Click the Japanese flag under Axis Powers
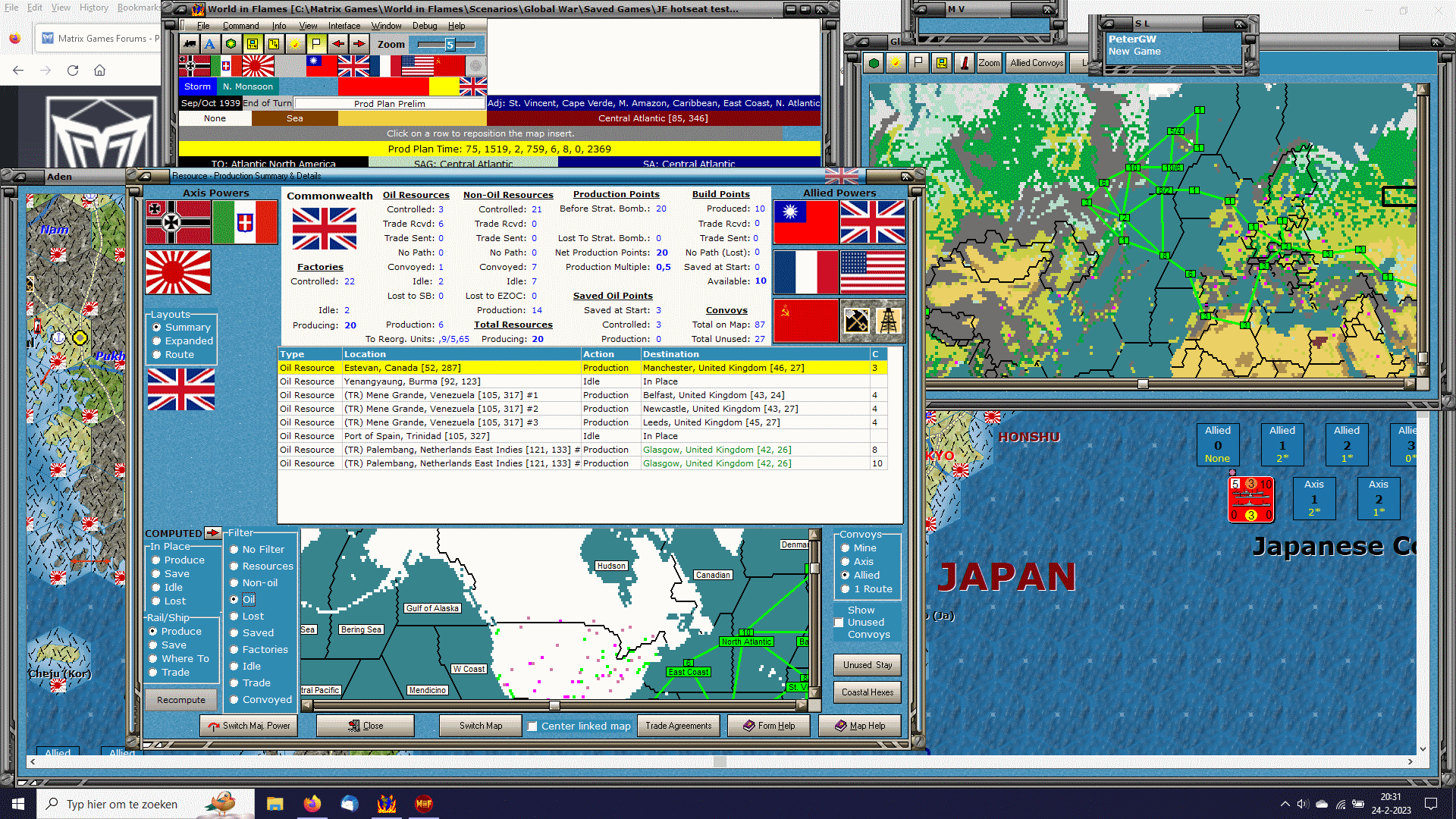Image resolution: width=1456 pixels, height=819 pixels. (178, 272)
